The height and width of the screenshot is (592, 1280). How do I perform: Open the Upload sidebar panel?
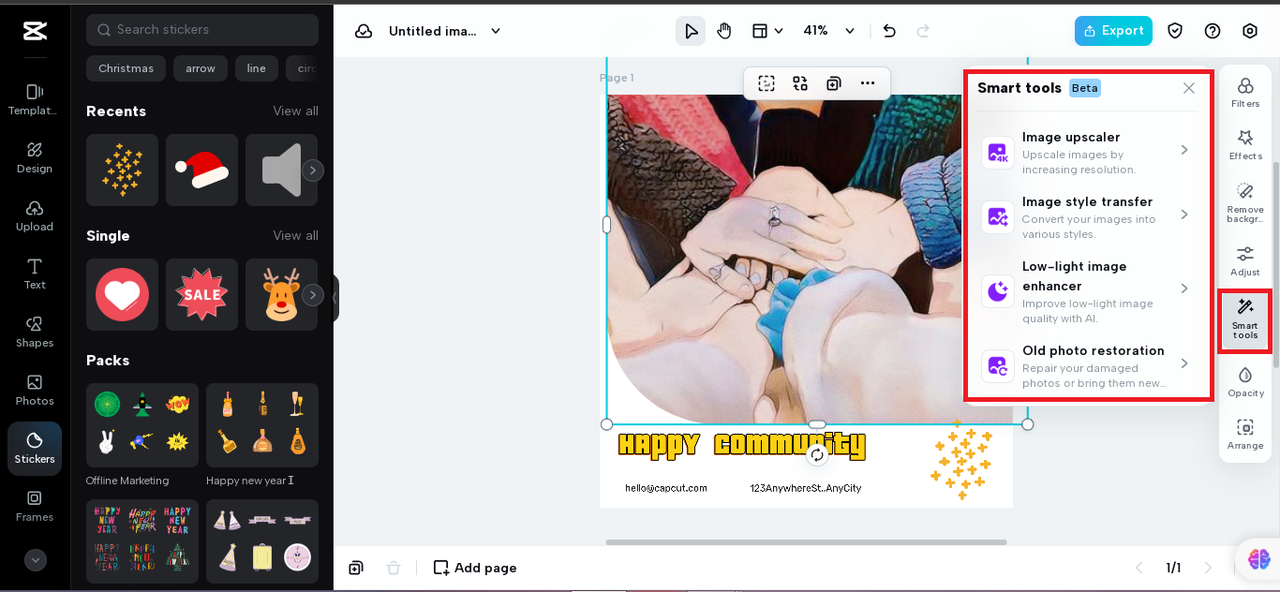(x=35, y=216)
